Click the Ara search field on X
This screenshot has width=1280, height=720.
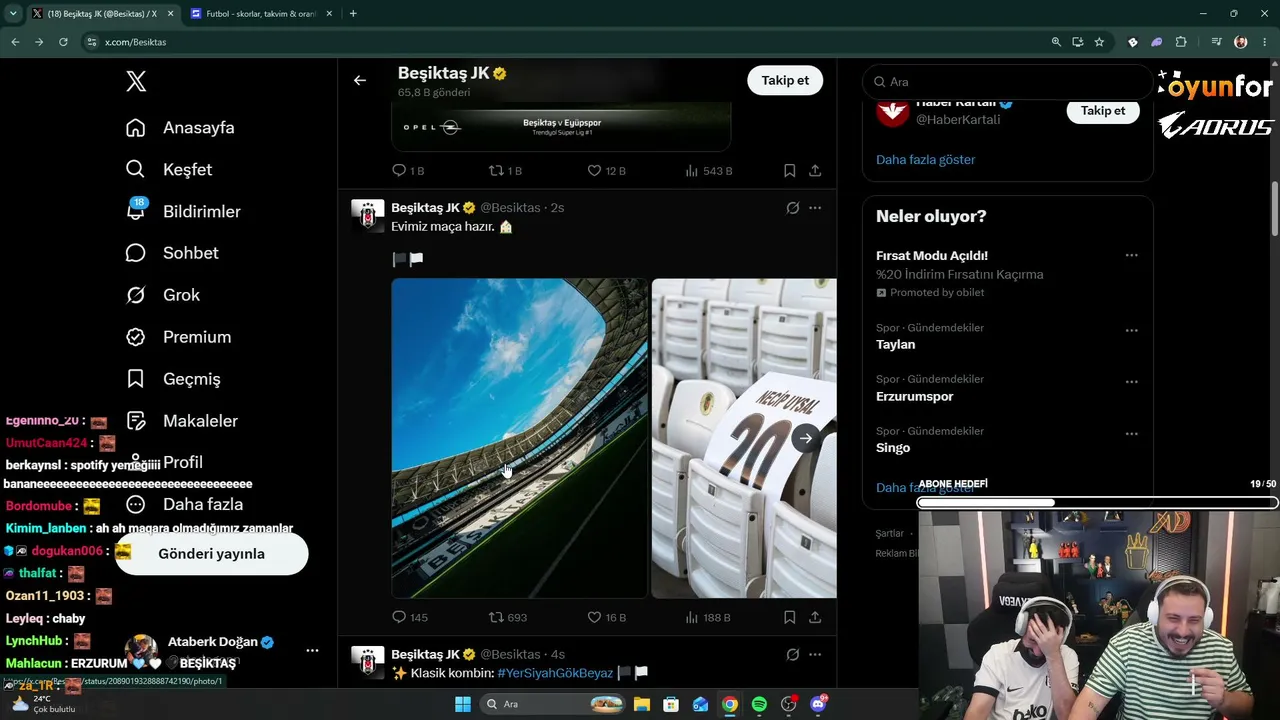tap(1008, 82)
